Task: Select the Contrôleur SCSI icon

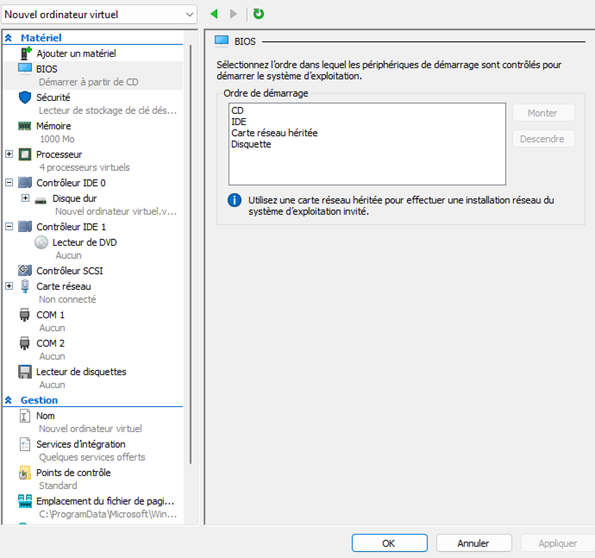Action: [x=25, y=270]
